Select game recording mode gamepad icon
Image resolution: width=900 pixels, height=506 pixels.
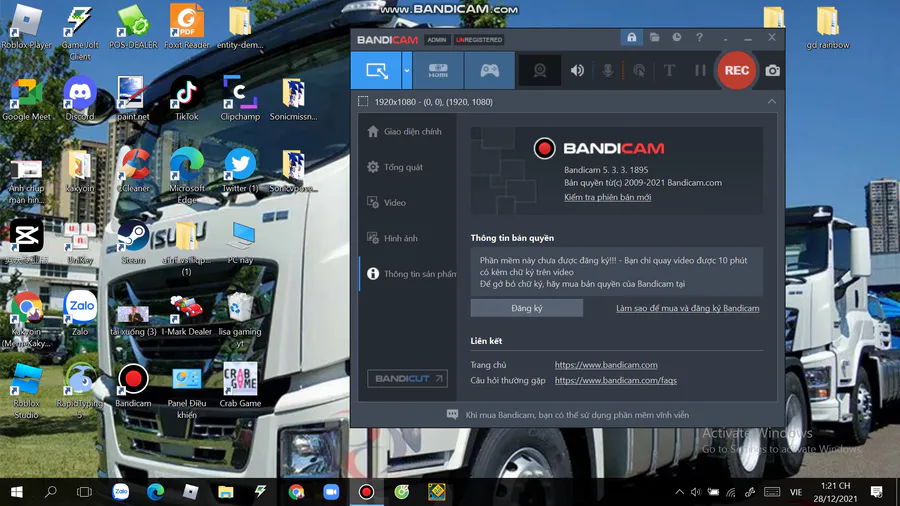pos(489,71)
